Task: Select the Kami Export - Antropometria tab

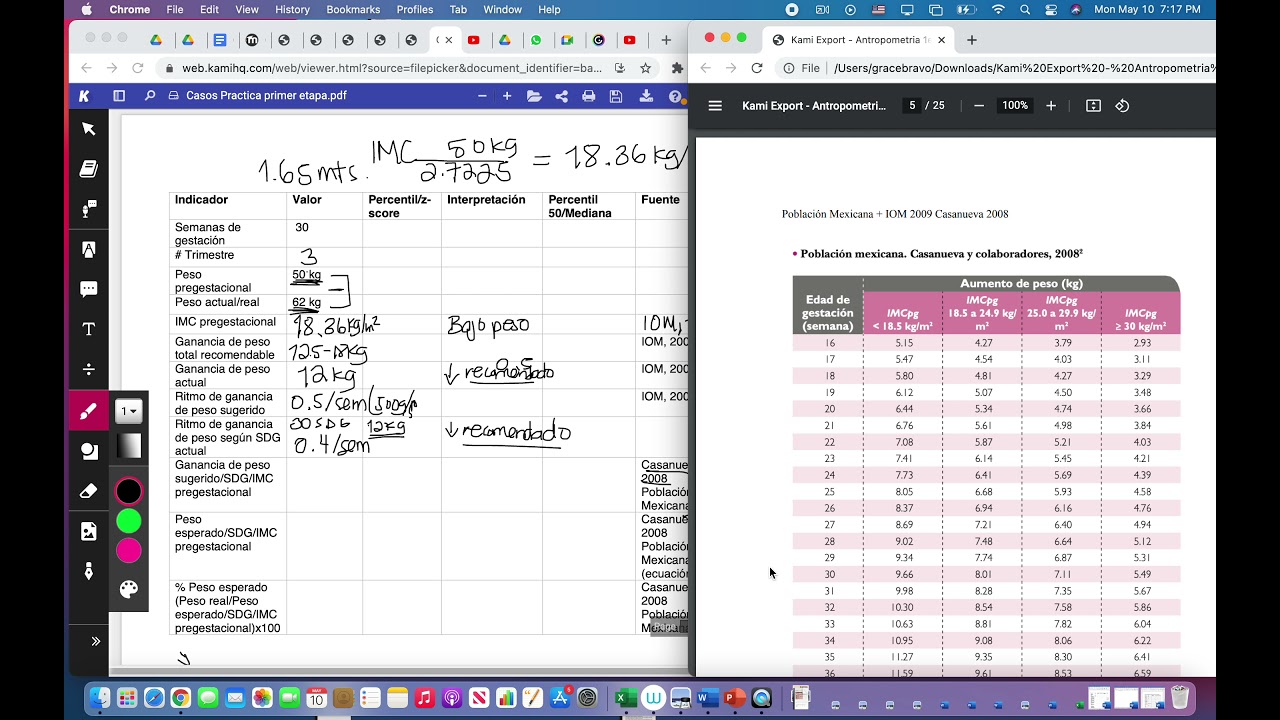Action: click(x=858, y=40)
